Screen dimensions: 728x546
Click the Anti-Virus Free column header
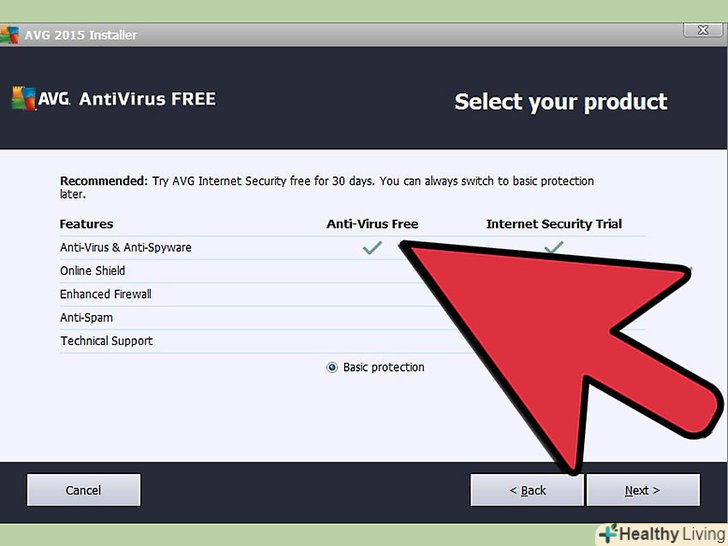click(x=372, y=224)
